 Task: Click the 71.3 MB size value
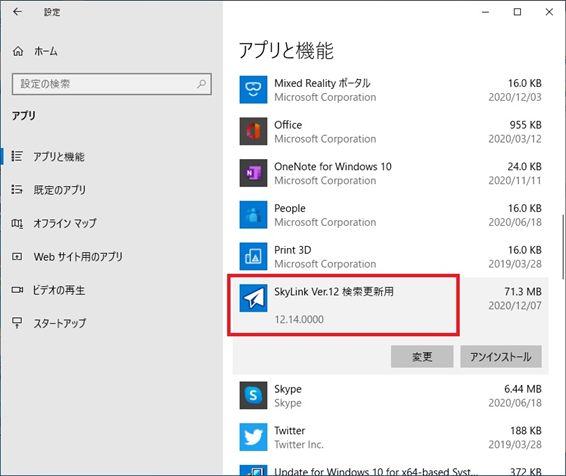click(x=523, y=292)
